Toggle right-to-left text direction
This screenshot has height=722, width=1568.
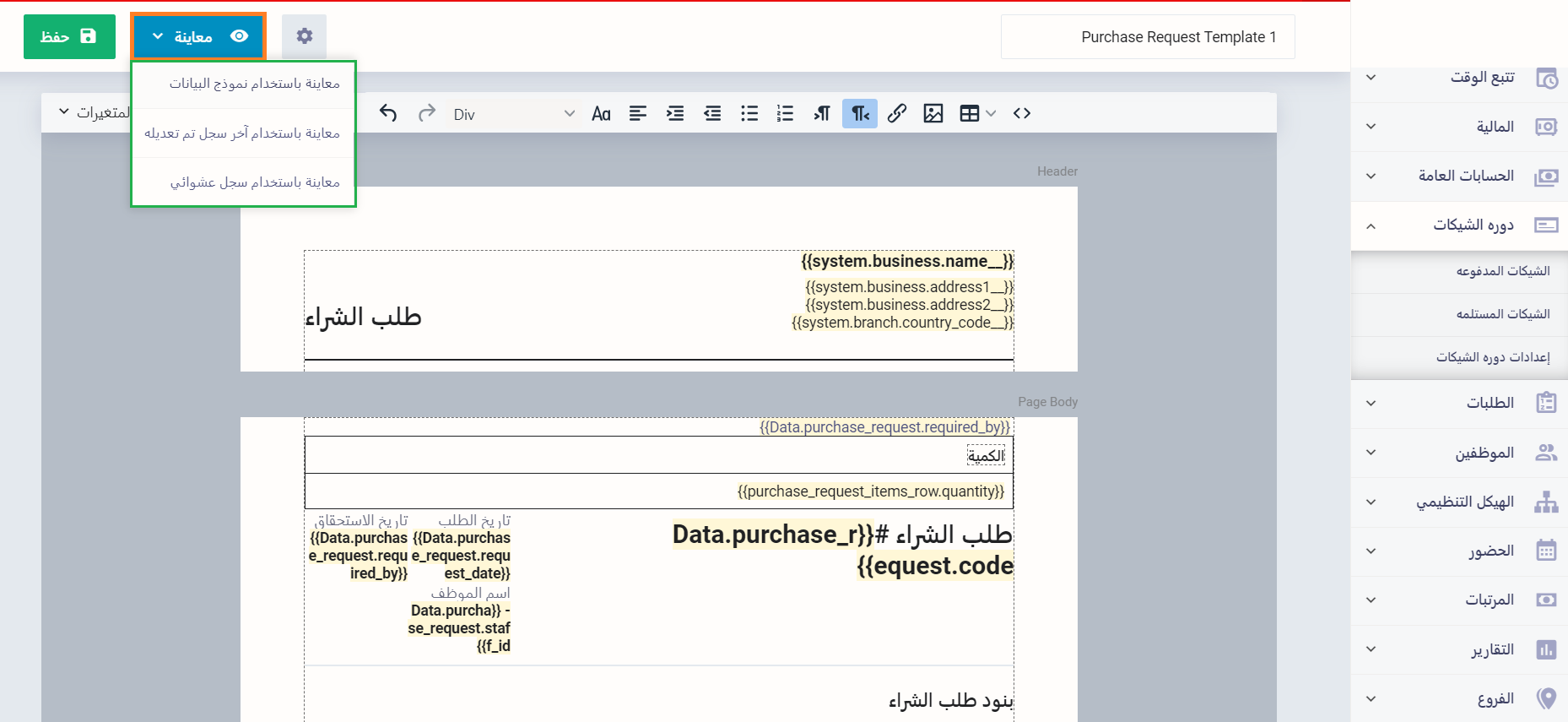pos(859,113)
